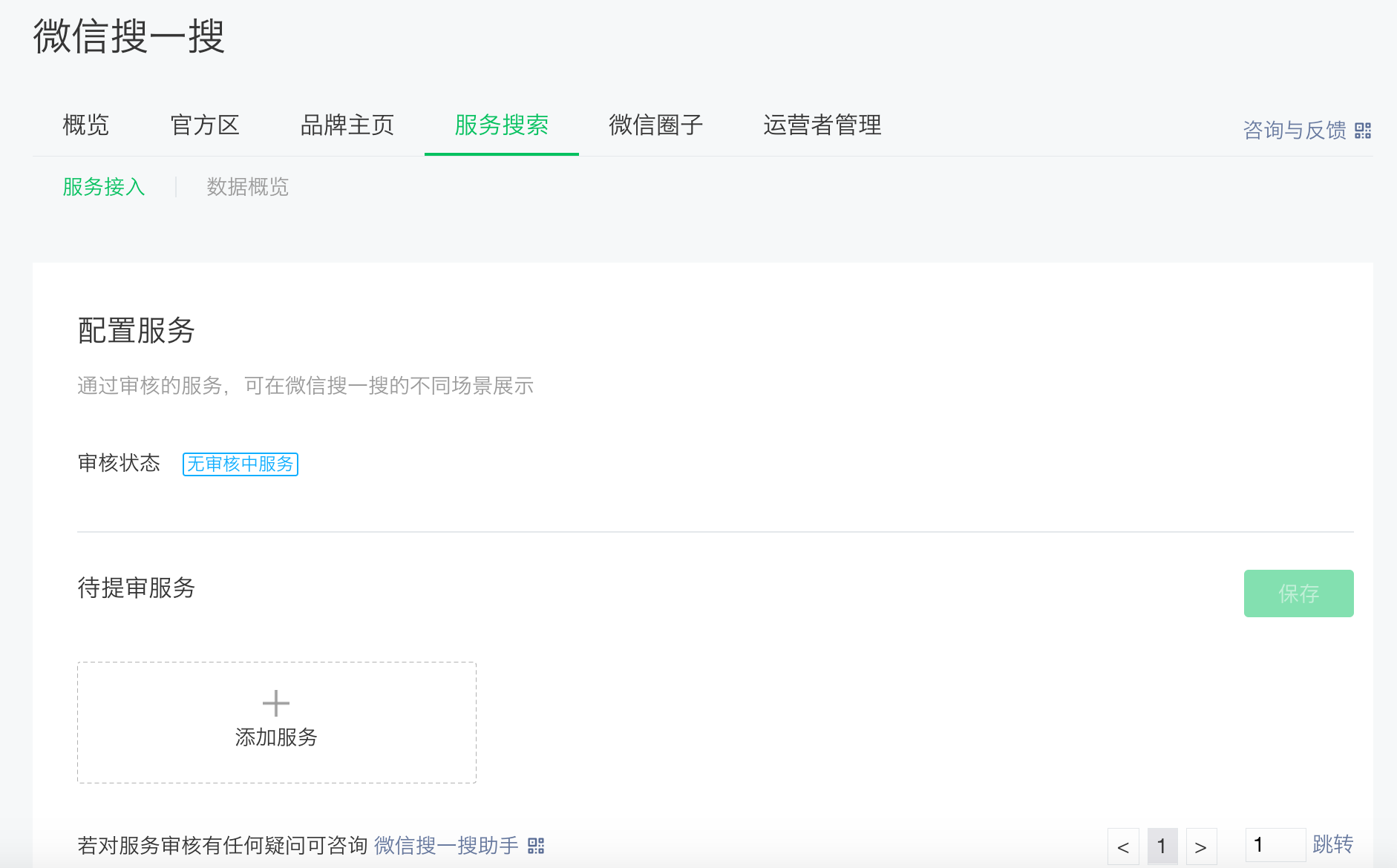Show the QR code icon beside 咨询与反馈
The image size is (1397, 868).
[1363, 131]
